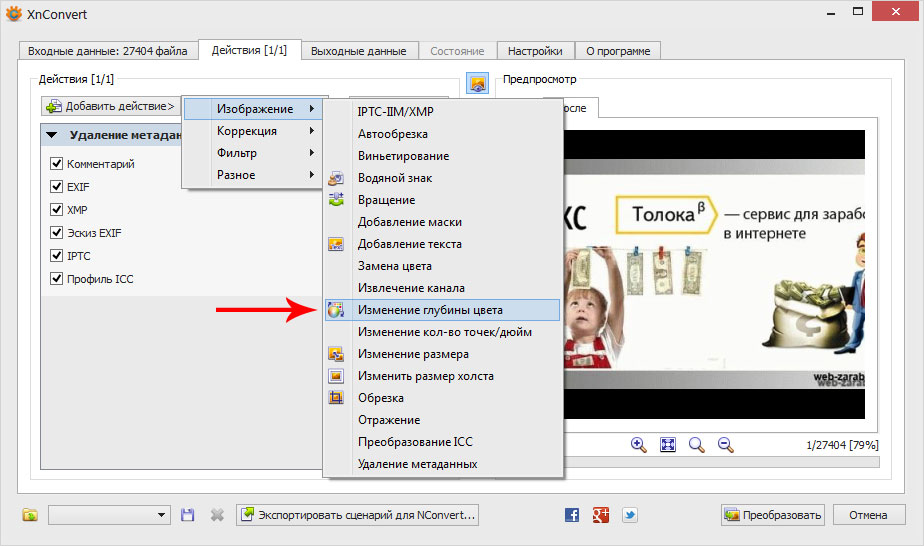Toggle the XMP checkbox
Screen dimensions: 924x546
[x=57, y=209]
